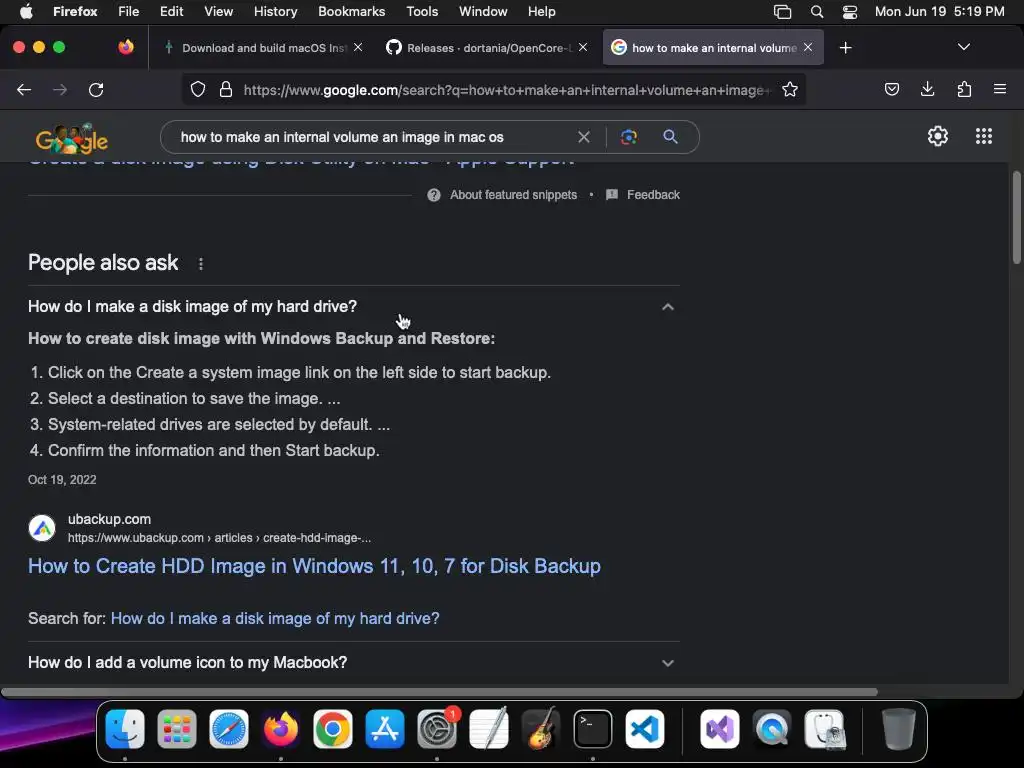The image size is (1024, 768).
Task: Open GarageBand from the Dock
Action: pos(541,729)
